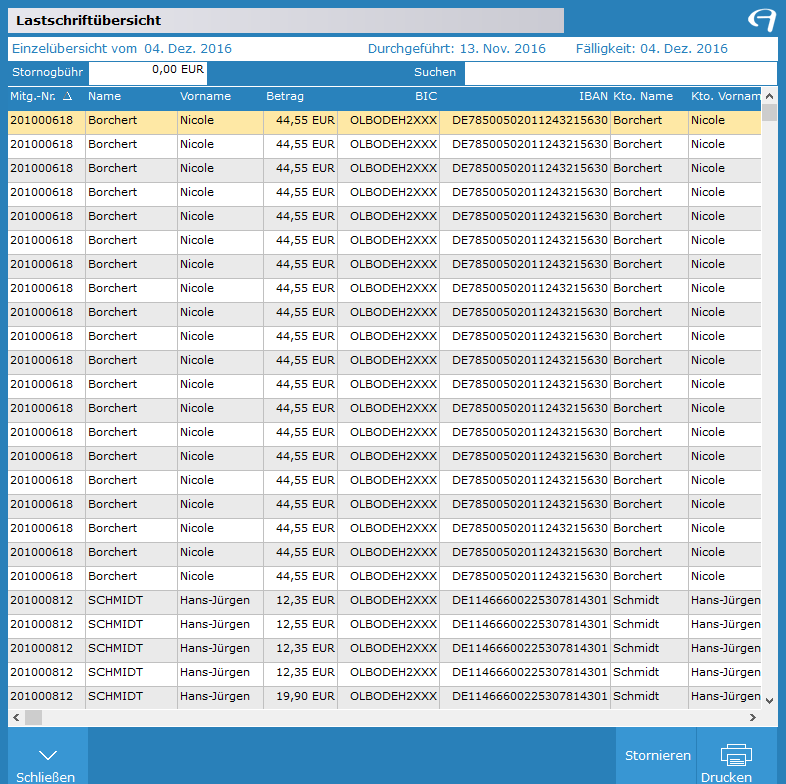The width and height of the screenshot is (786, 784).
Task: Click the Stornogebühr amount field
Action: coord(148,73)
